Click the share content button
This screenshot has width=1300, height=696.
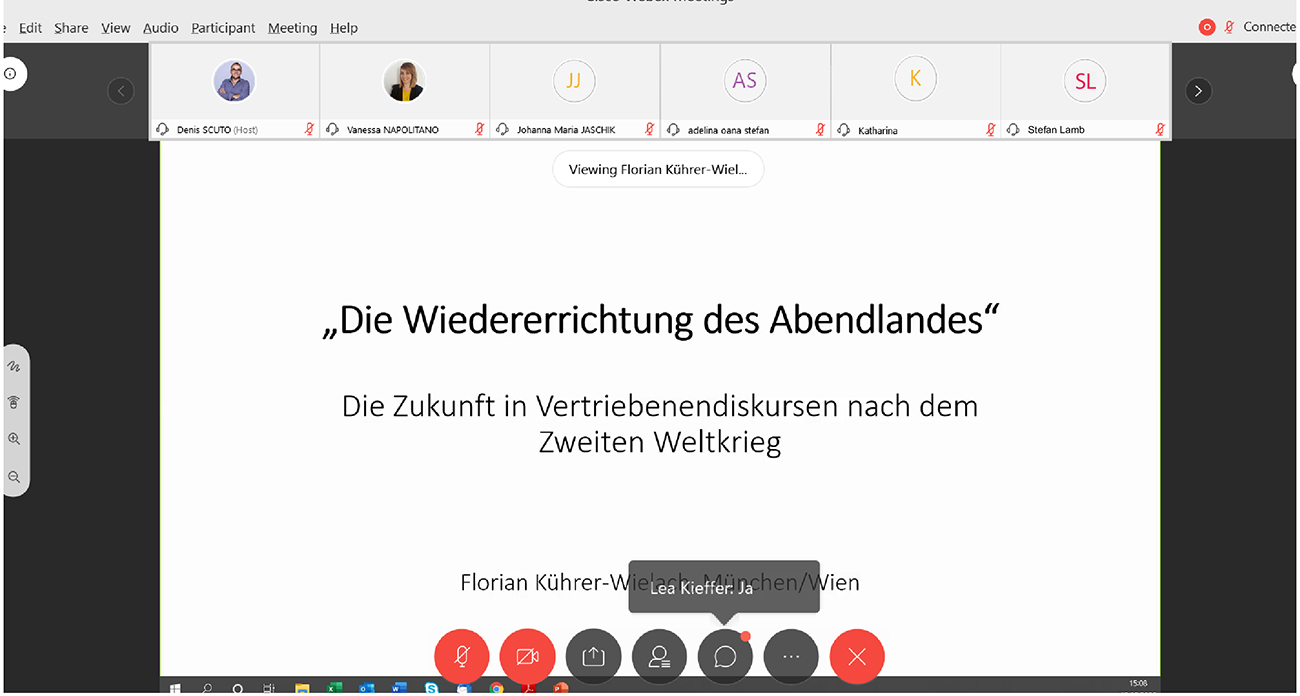(x=593, y=656)
